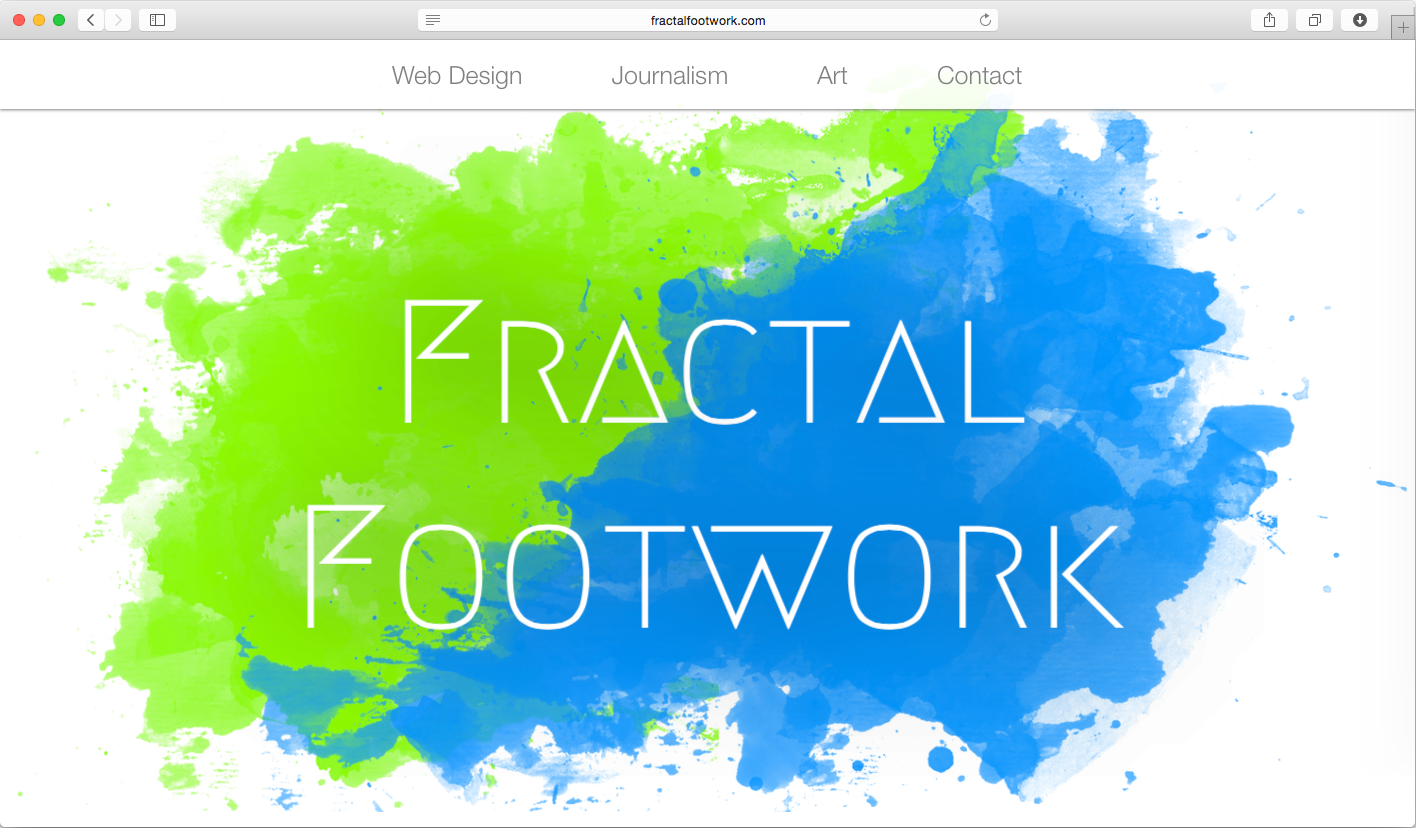Image resolution: width=1416 pixels, height=828 pixels.
Task: Open the Web Design nav link
Action: 457,76
